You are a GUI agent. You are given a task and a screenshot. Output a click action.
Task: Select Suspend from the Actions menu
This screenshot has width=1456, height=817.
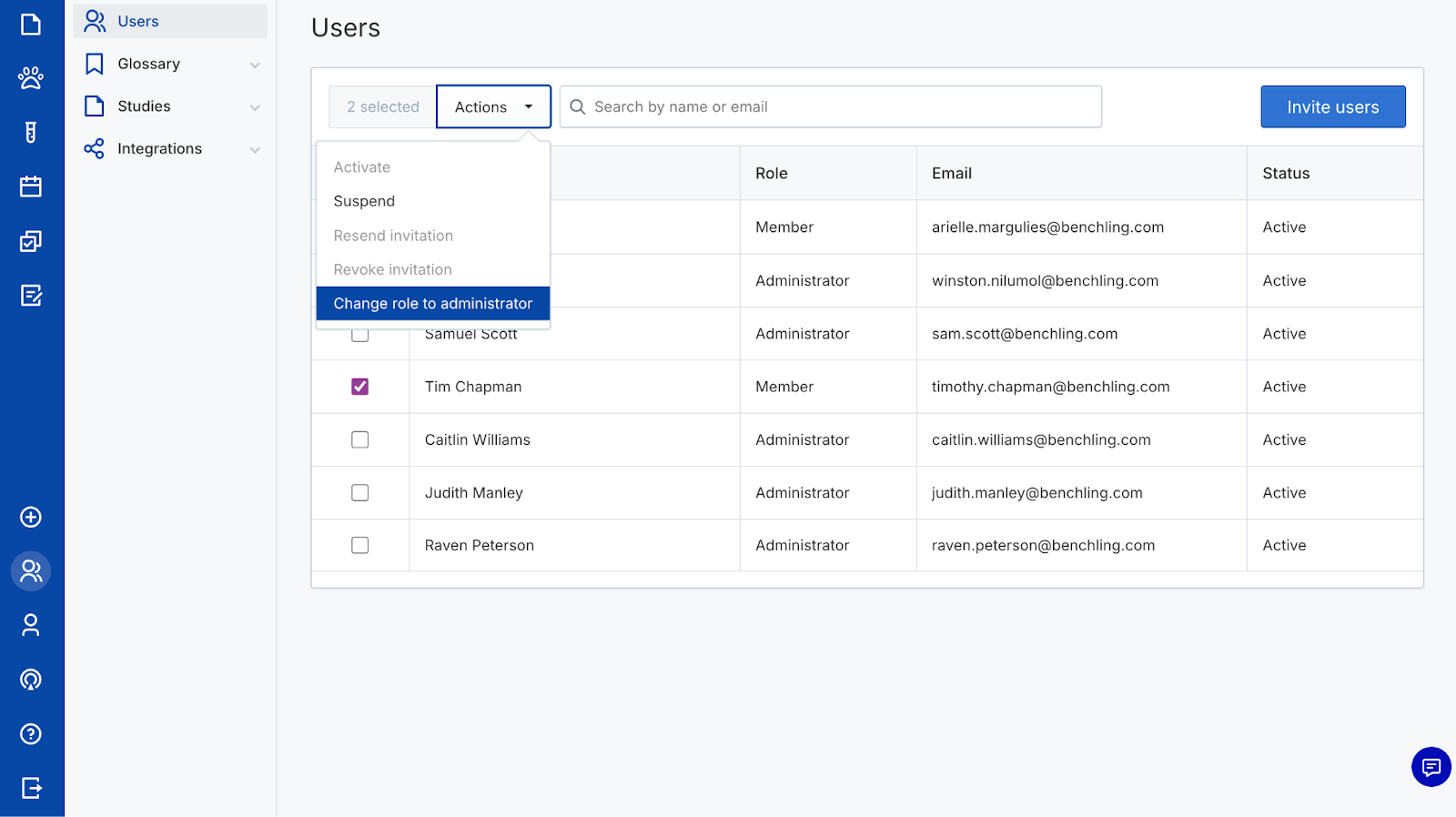[364, 201]
